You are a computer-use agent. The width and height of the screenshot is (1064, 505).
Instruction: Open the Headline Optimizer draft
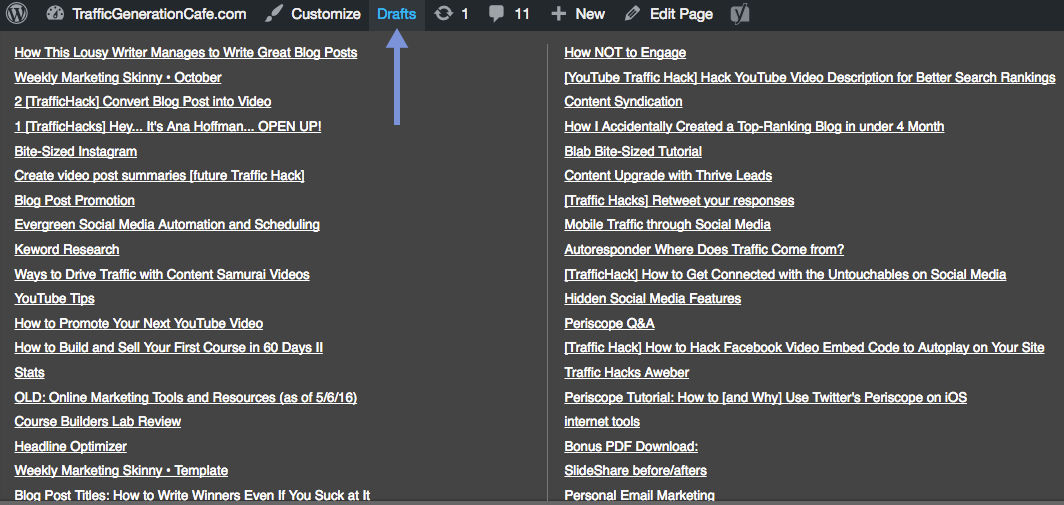71,446
